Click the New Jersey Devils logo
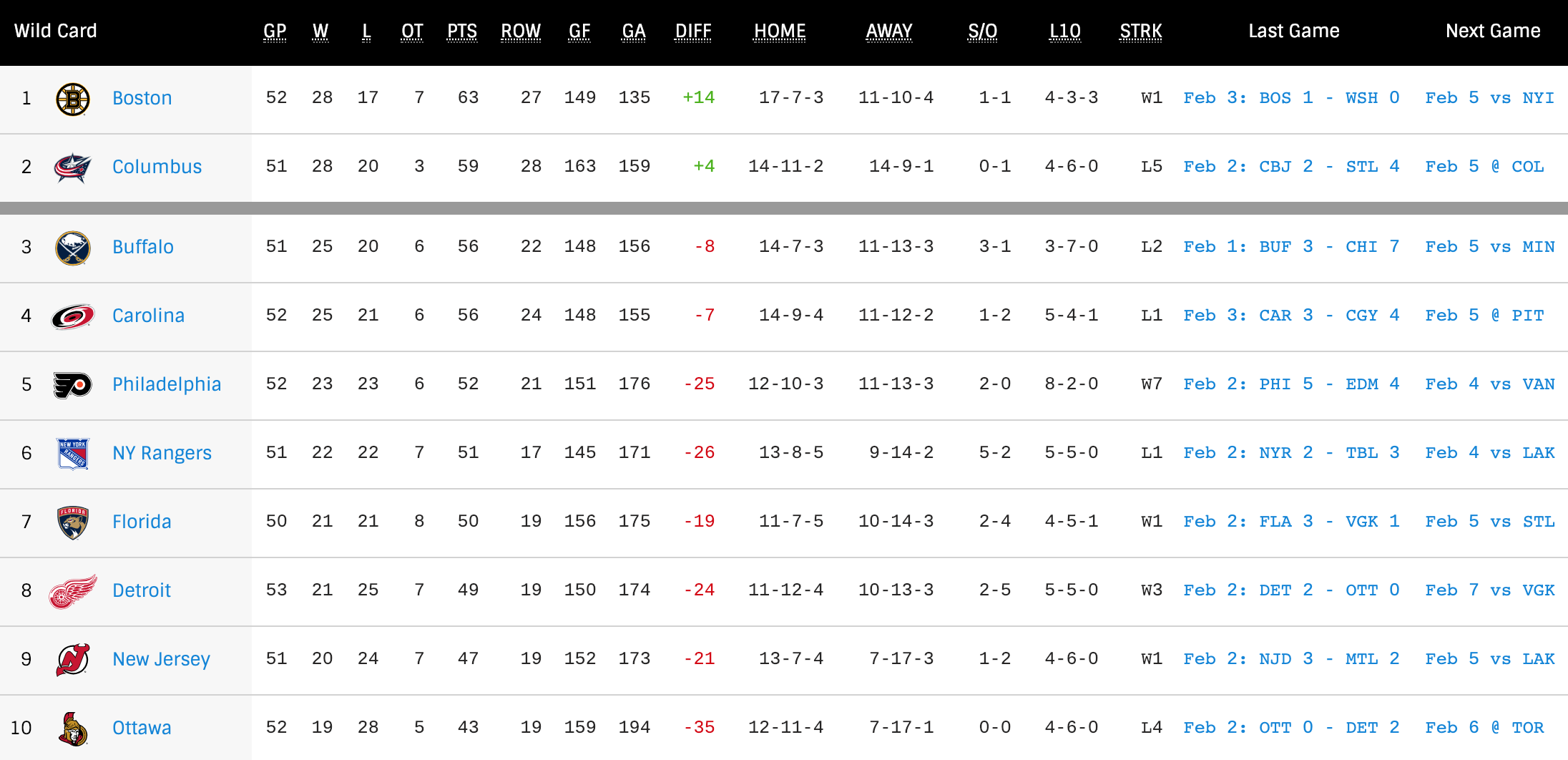Screen dimensions: 1568x760 (x=73, y=660)
